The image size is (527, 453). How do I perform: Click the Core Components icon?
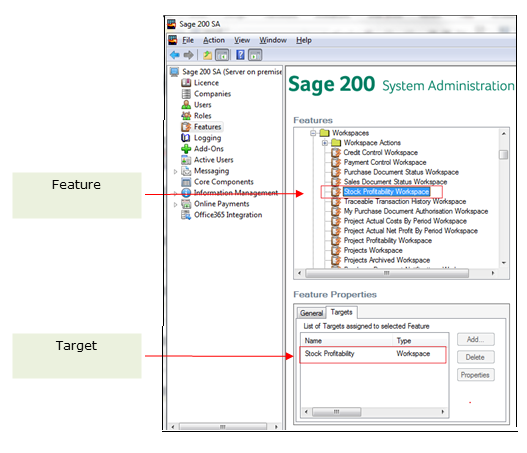click(x=186, y=182)
